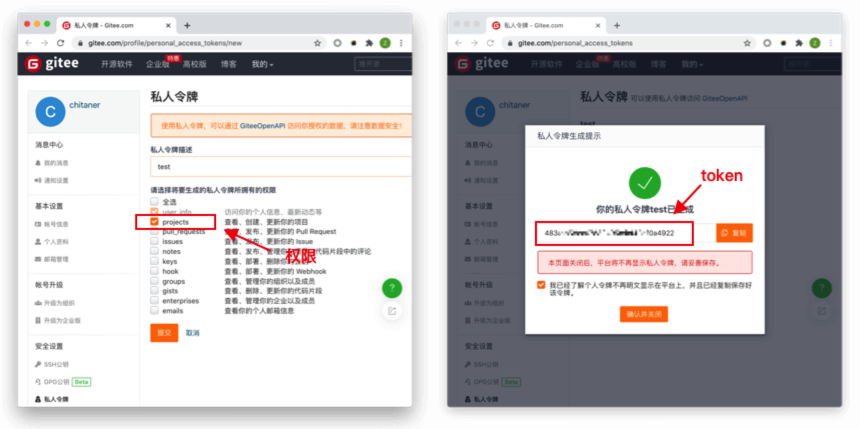
Task: Open browser menu dots in left window
Action: 401,43
